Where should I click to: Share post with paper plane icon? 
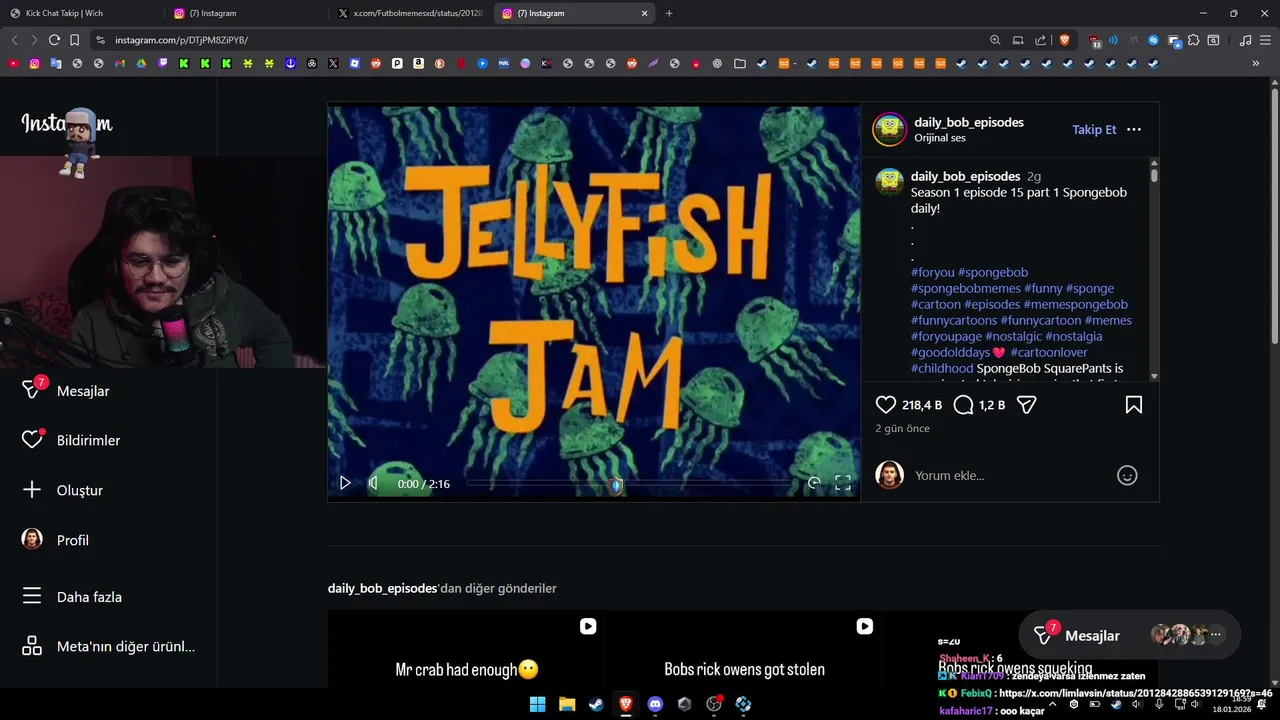(1026, 405)
